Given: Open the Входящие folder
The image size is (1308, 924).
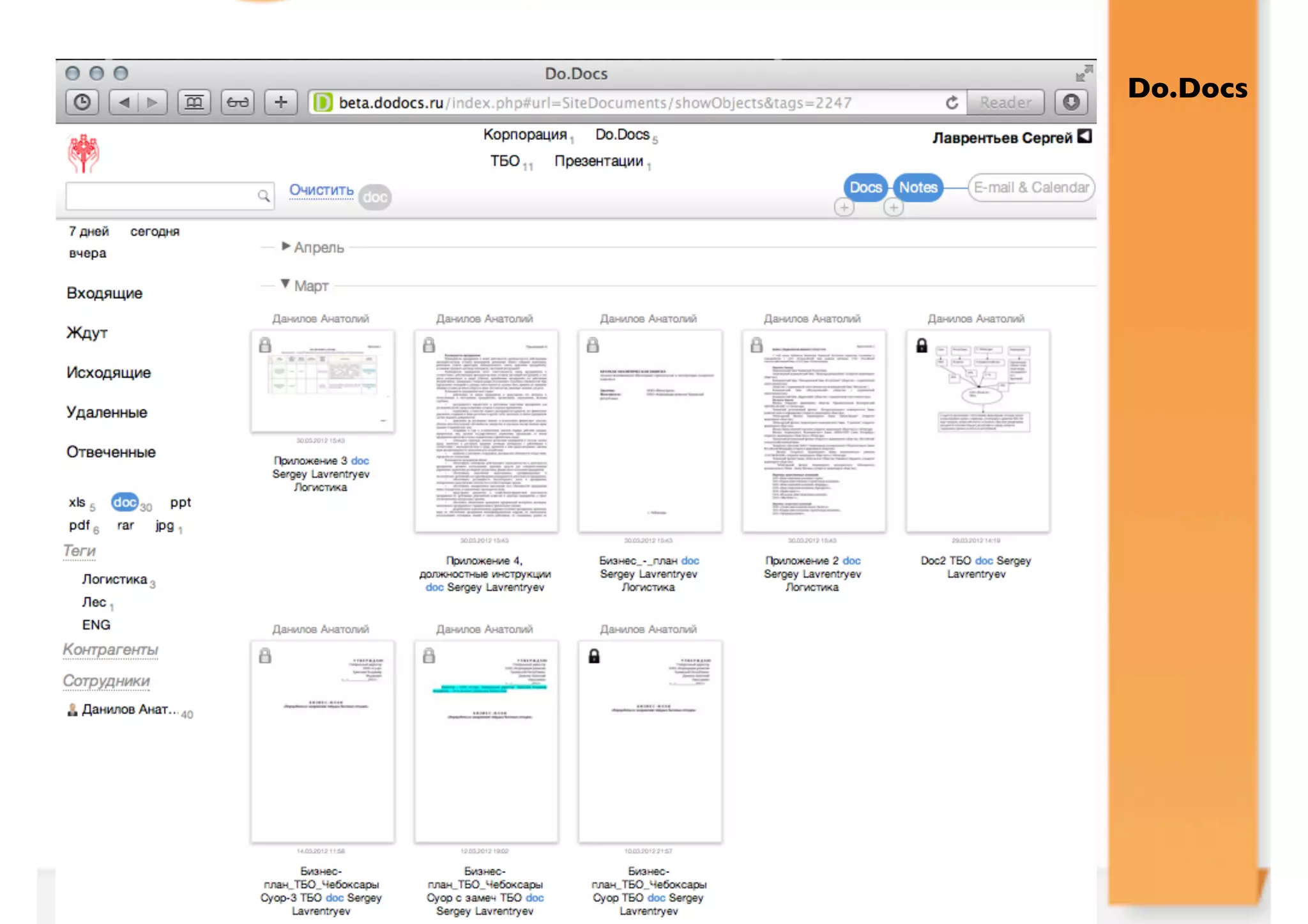Looking at the screenshot, I should point(105,293).
